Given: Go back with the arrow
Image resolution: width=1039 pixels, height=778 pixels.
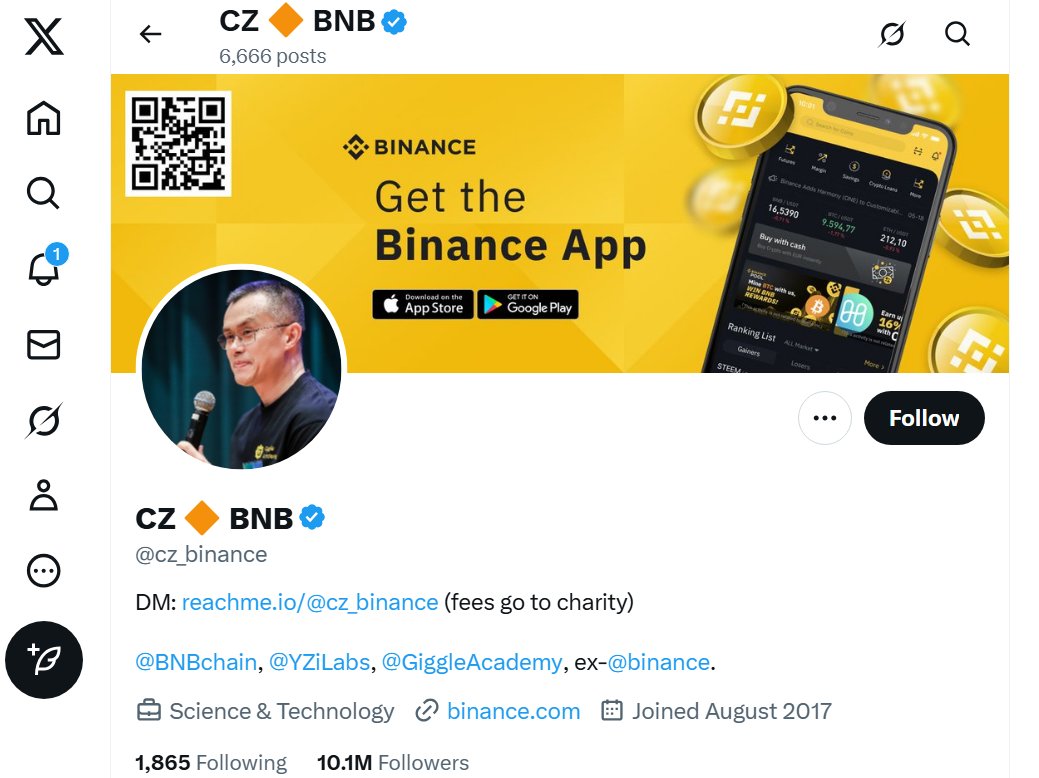Looking at the screenshot, I should pyautogui.click(x=150, y=34).
